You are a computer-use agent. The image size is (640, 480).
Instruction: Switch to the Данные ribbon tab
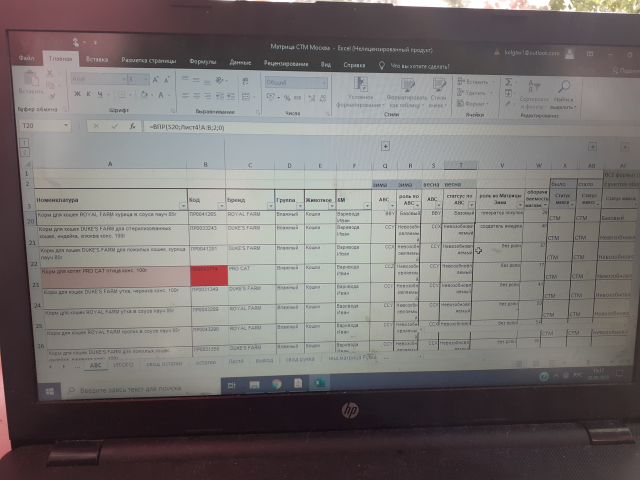click(240, 62)
